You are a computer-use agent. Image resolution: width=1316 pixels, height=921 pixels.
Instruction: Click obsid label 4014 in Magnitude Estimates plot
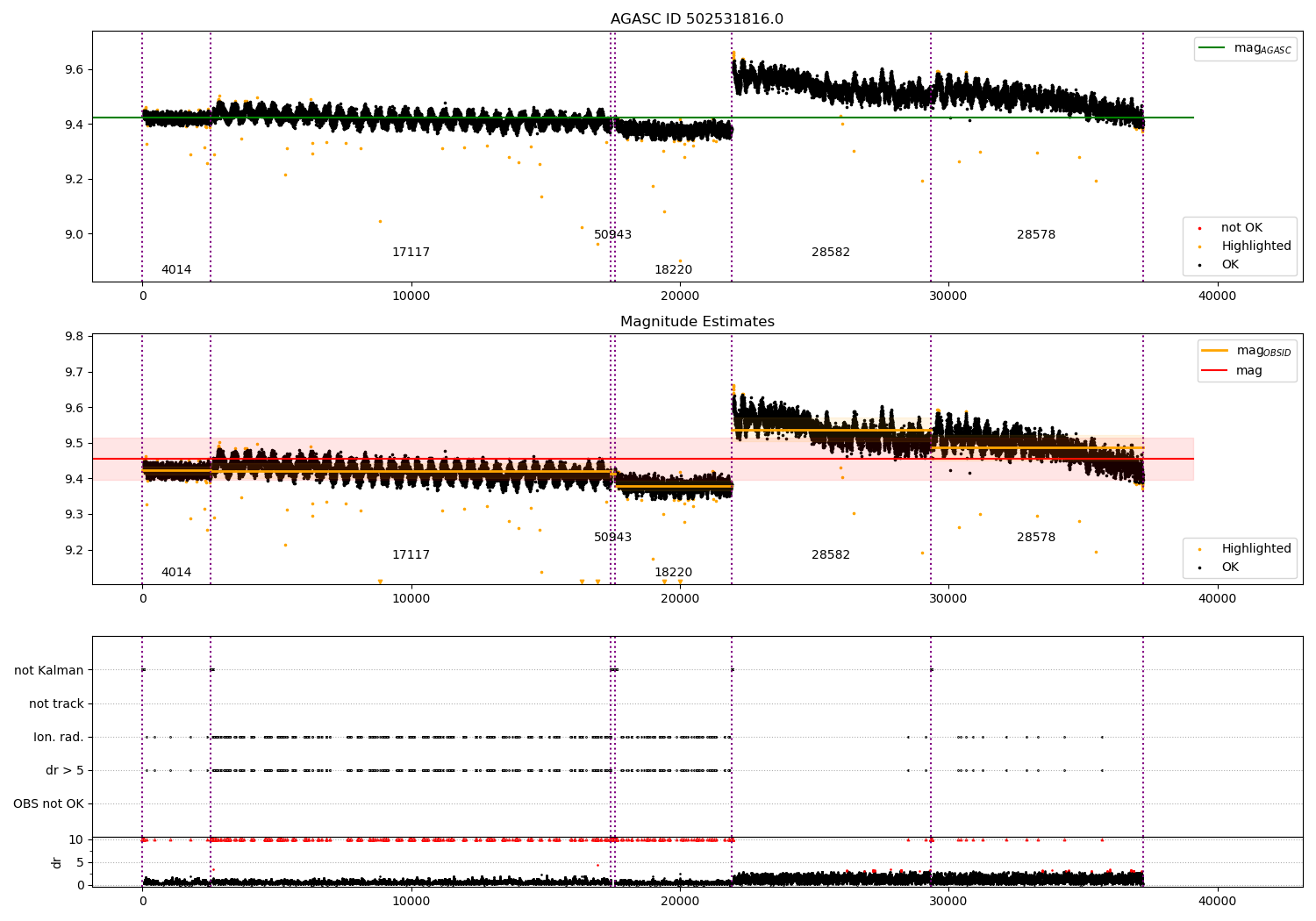(175, 573)
